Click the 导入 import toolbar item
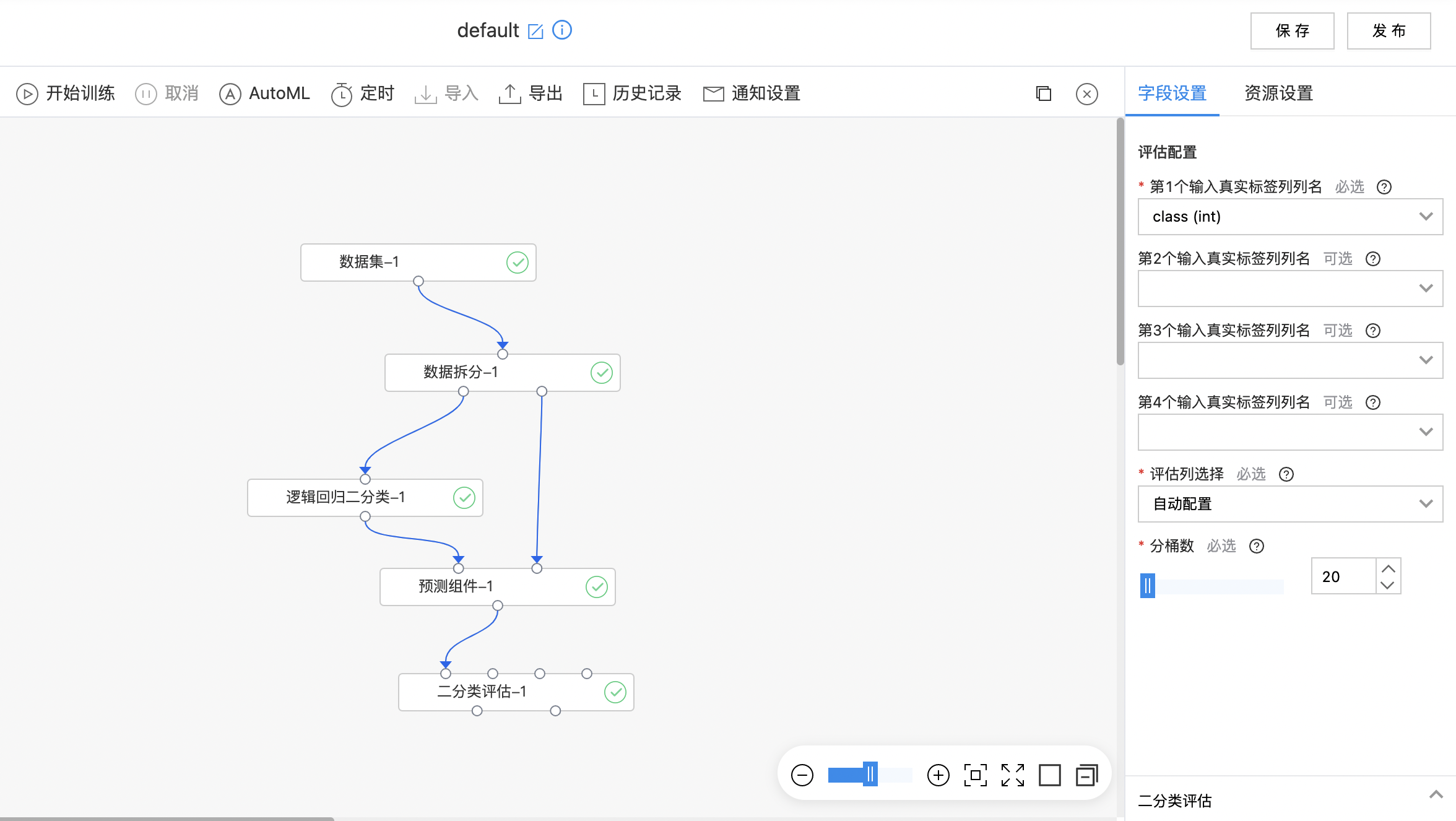The image size is (1456, 821). [446, 93]
